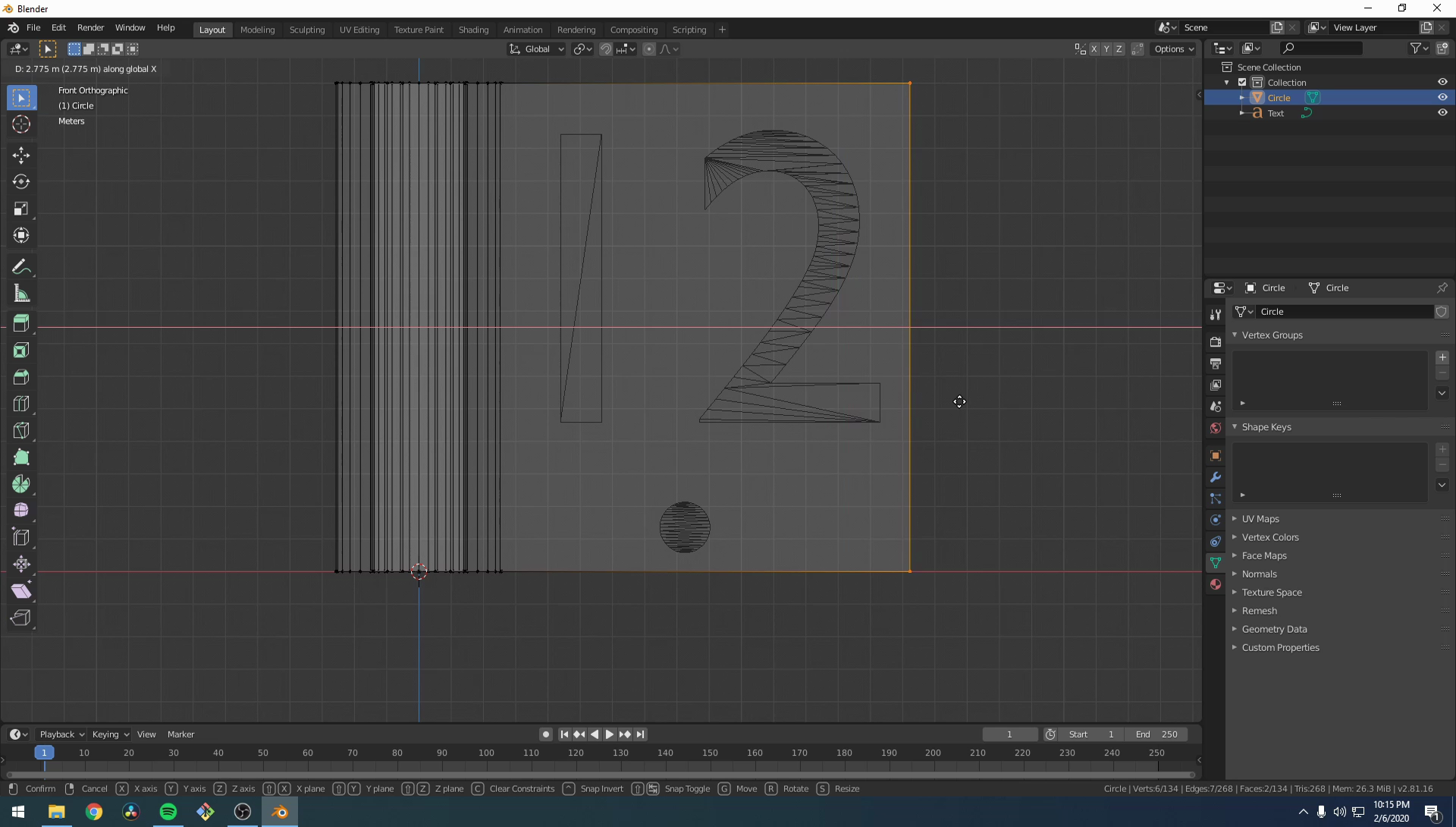Open the Keying dropdown in timeline
The width and height of the screenshot is (1456, 827).
coord(110,734)
